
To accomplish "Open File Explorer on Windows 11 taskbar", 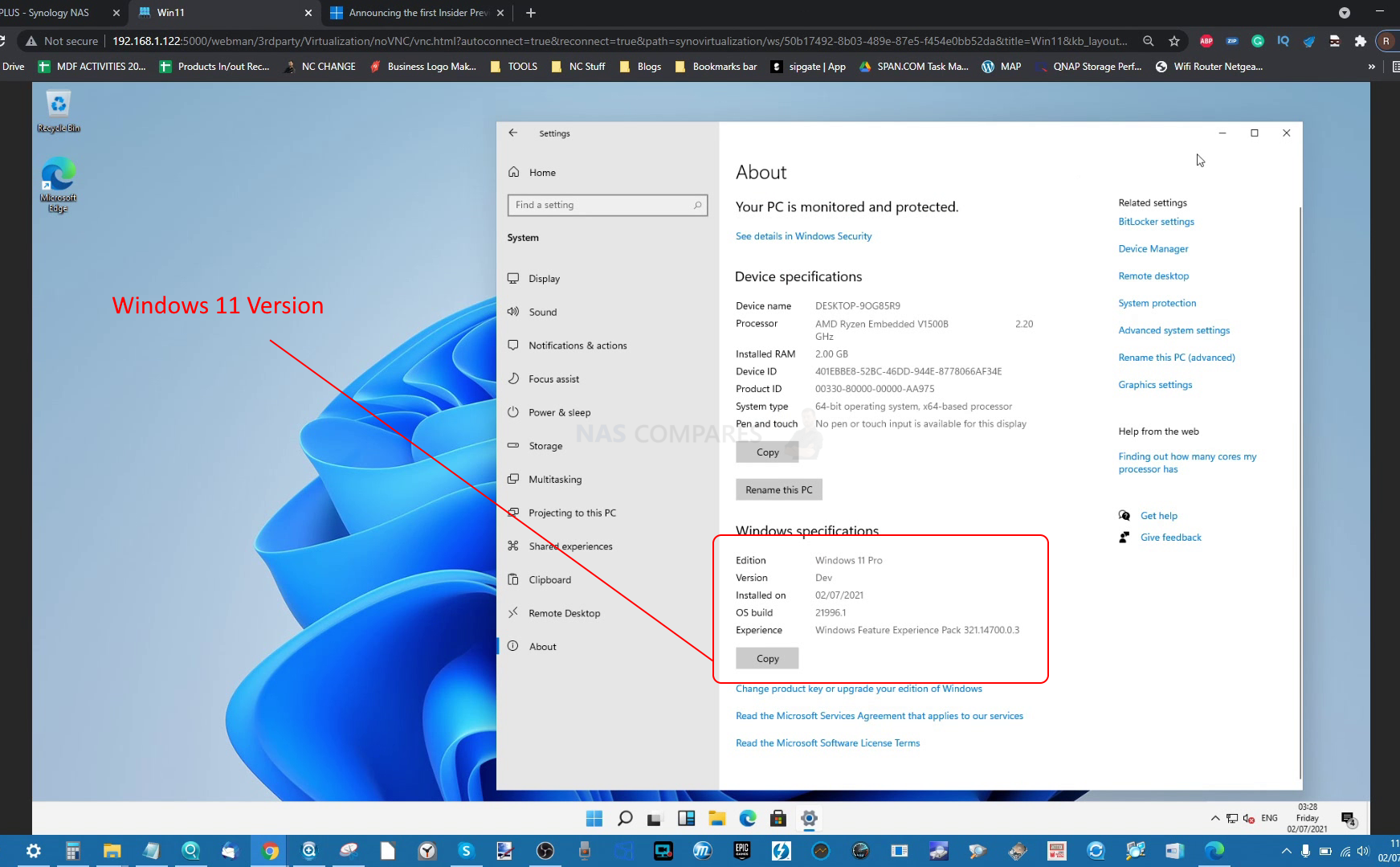I will [x=717, y=819].
